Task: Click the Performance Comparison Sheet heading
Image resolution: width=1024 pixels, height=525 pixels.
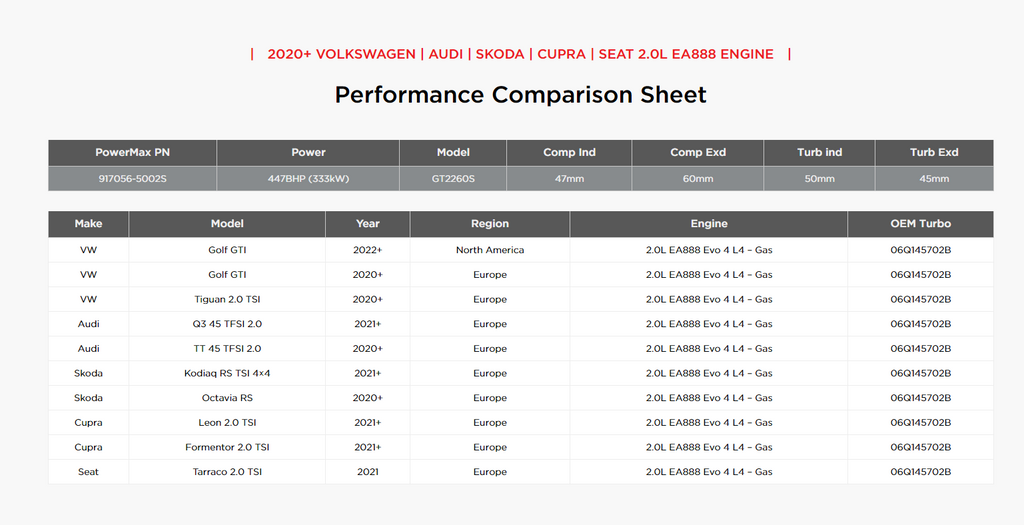Action: pyautogui.click(x=520, y=95)
